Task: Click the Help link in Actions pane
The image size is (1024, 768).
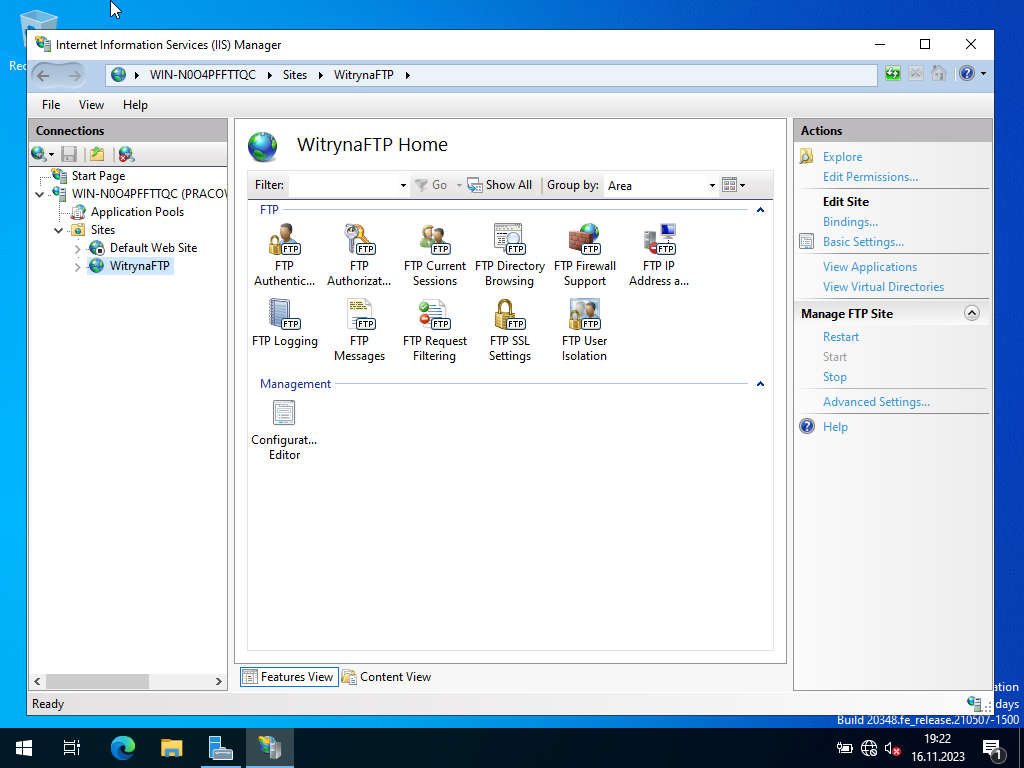Action: 835,427
